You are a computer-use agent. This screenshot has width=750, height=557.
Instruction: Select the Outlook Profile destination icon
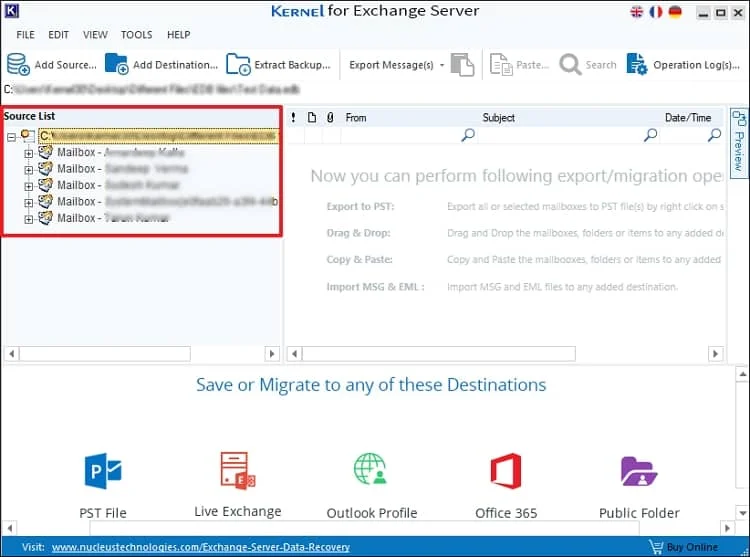[x=370, y=469]
